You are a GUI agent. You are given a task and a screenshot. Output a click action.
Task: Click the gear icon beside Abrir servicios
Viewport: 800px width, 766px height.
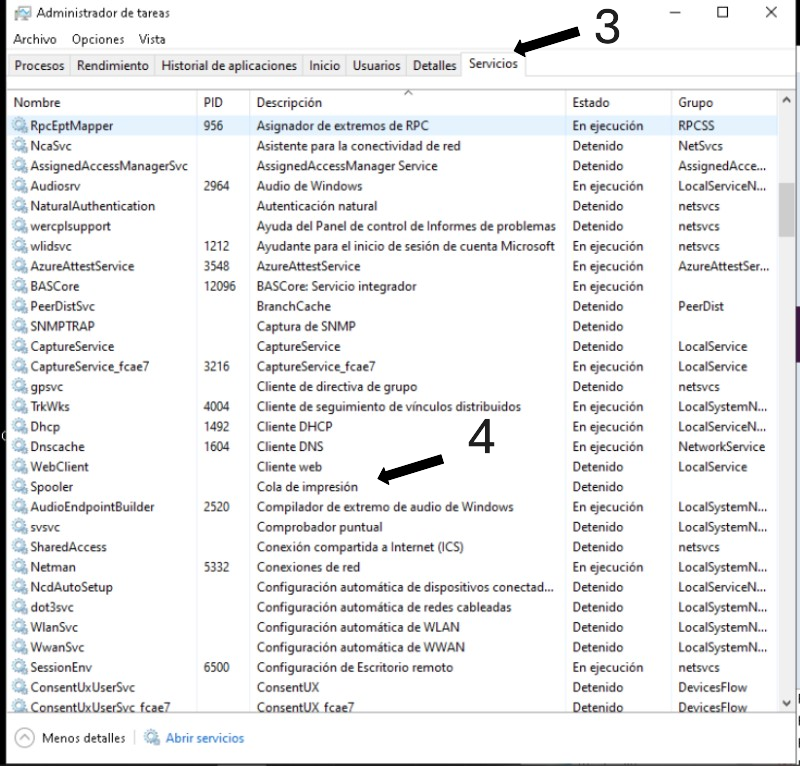click(x=152, y=738)
